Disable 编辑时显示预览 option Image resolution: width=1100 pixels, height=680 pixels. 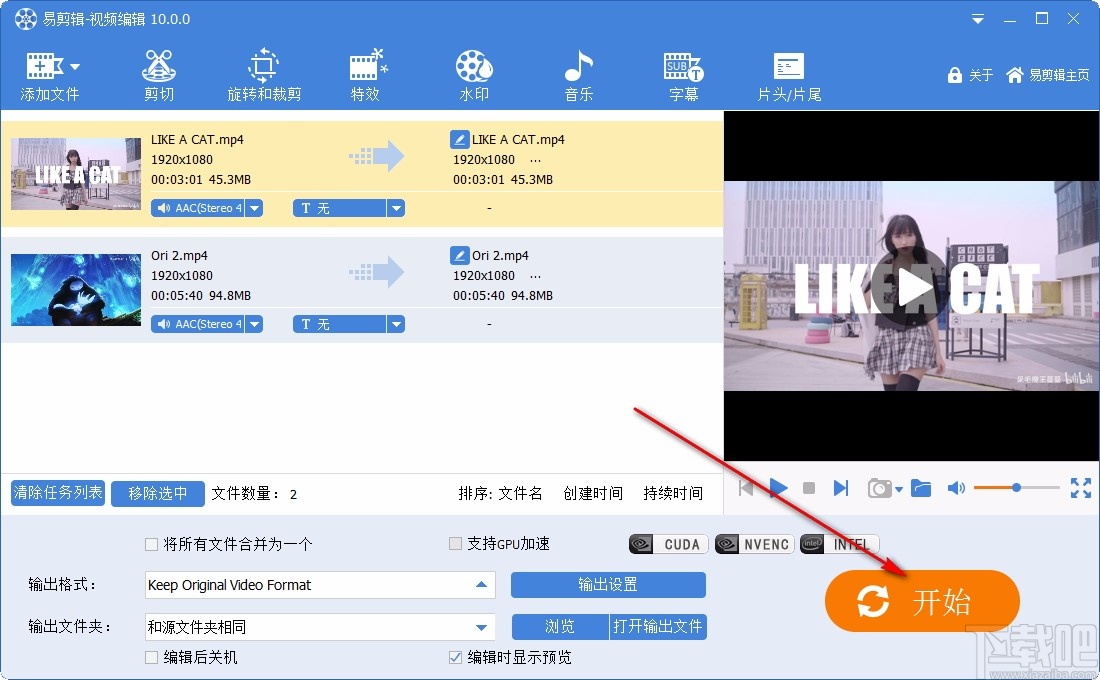[455, 657]
